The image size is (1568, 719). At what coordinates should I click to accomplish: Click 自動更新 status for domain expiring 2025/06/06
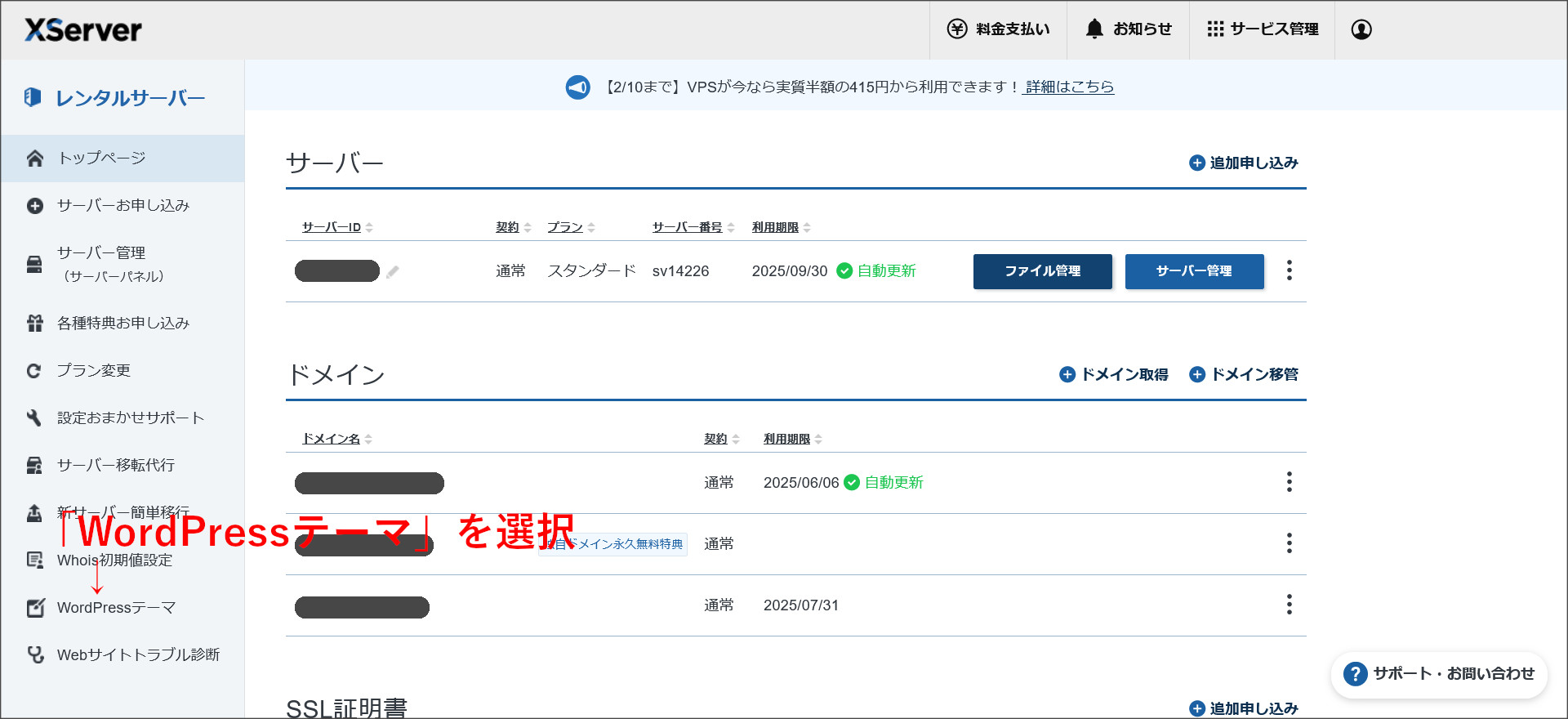[884, 483]
